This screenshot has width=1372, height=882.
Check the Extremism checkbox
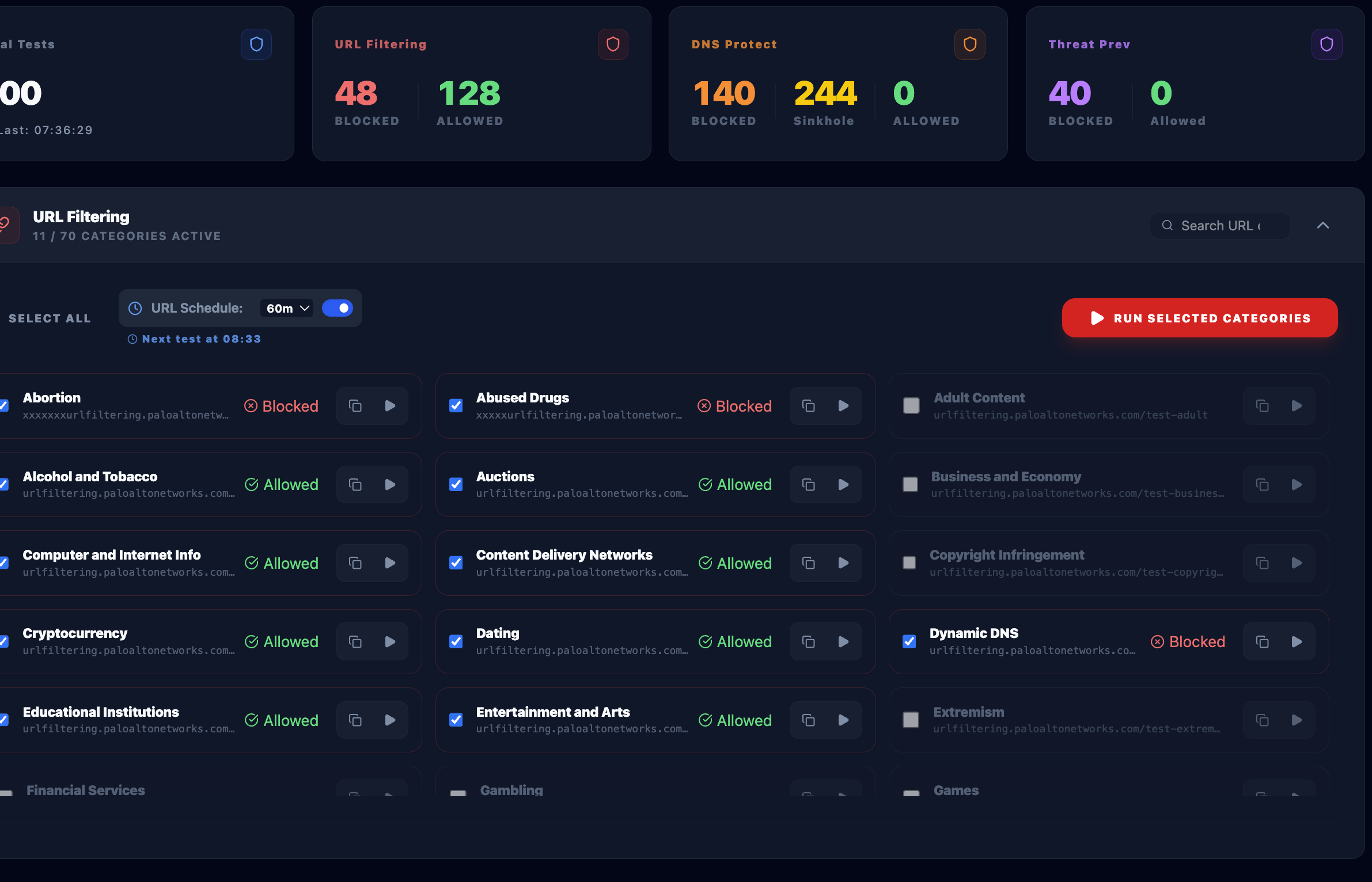coord(911,720)
